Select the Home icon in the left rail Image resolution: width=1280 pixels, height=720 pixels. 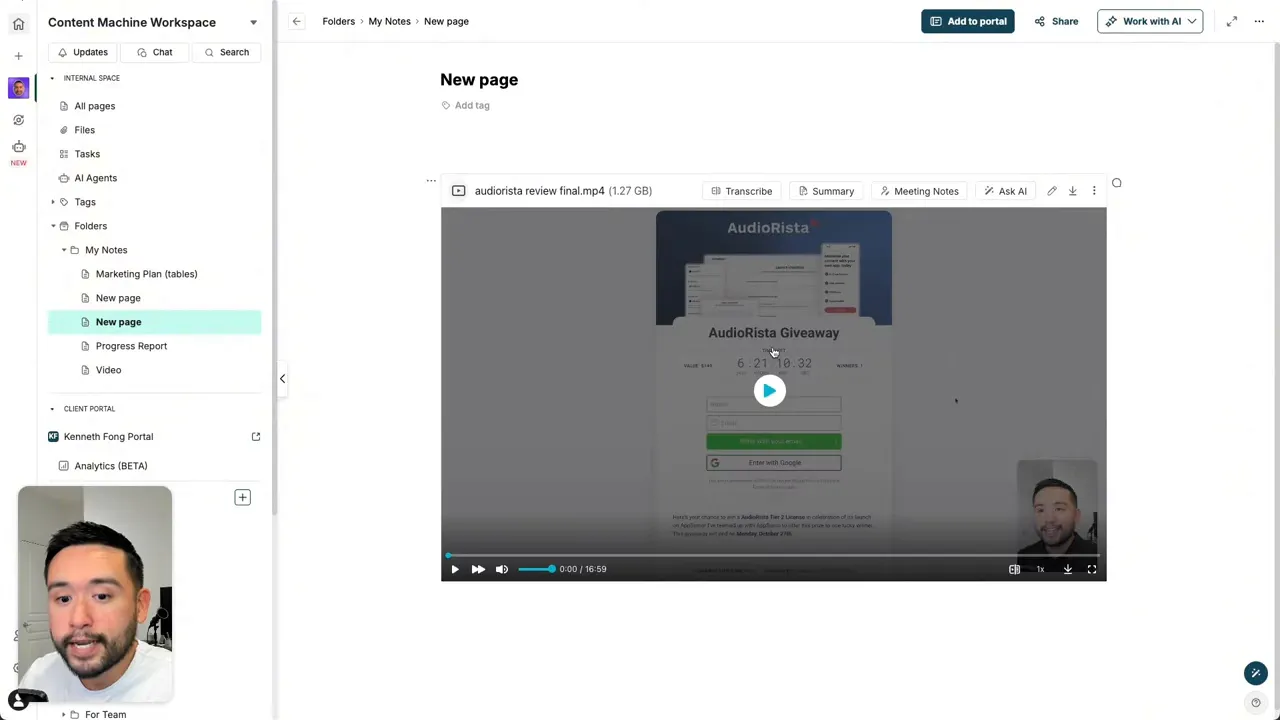pos(18,23)
